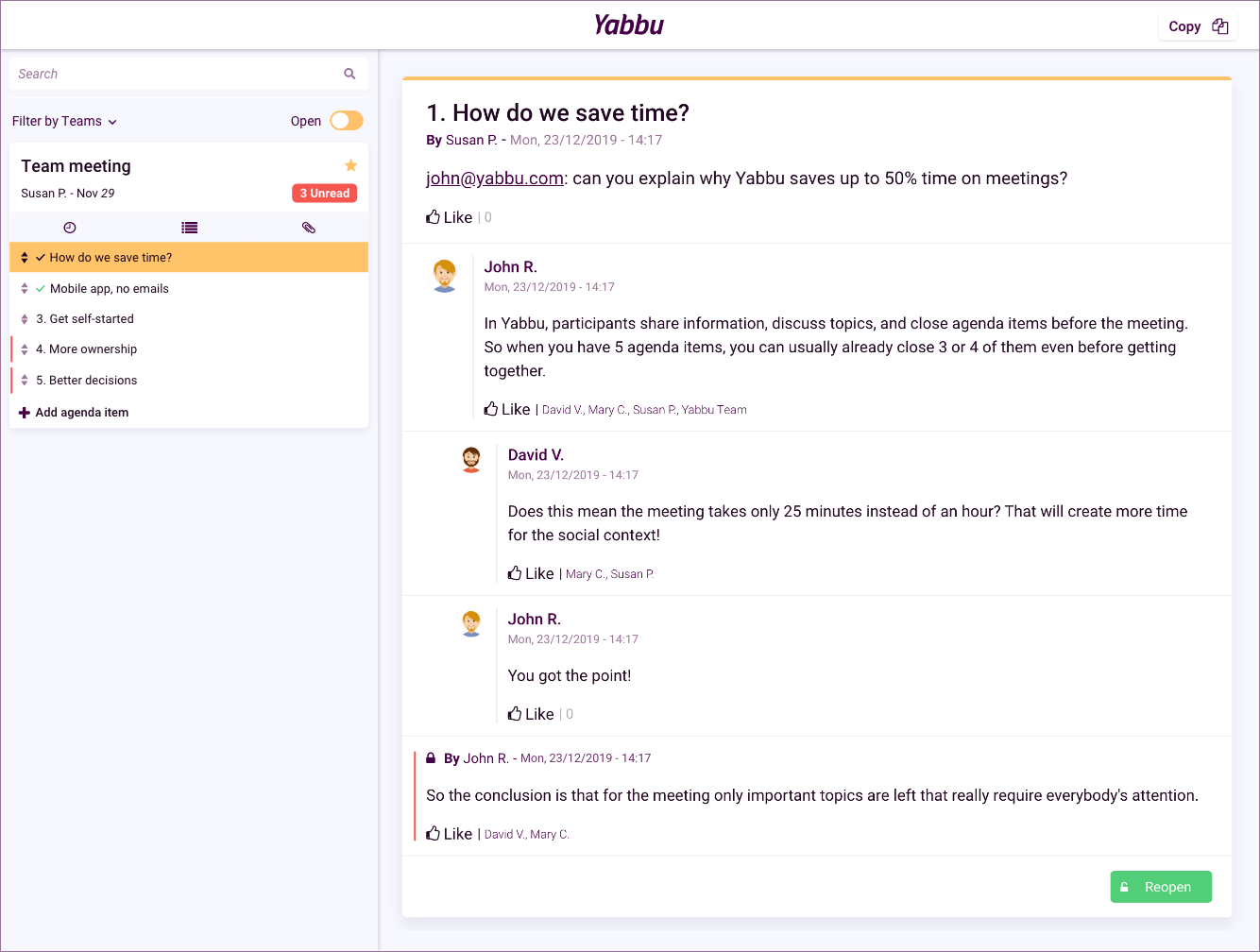Open the Team meeting card title
This screenshot has width=1260, height=952.
77,166
